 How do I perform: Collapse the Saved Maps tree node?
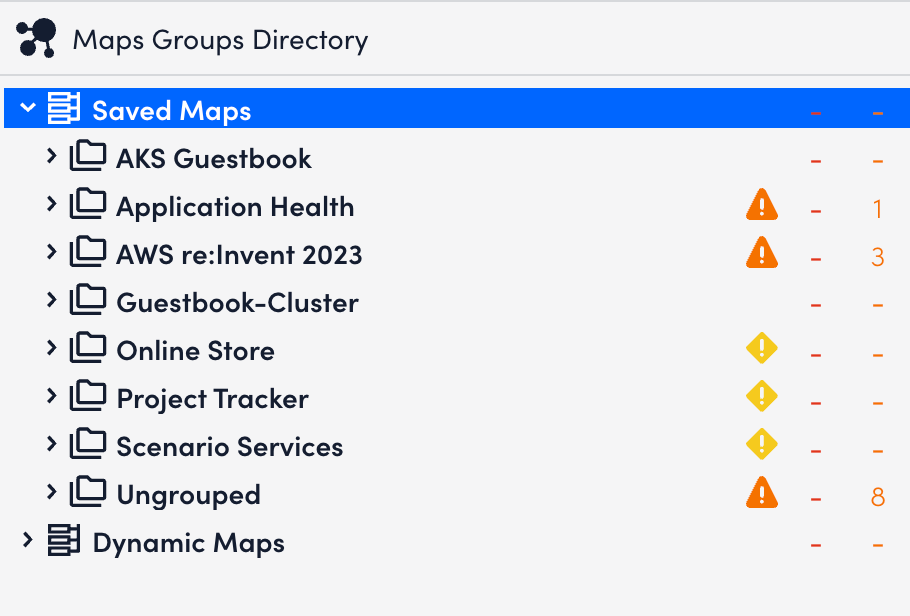28,107
